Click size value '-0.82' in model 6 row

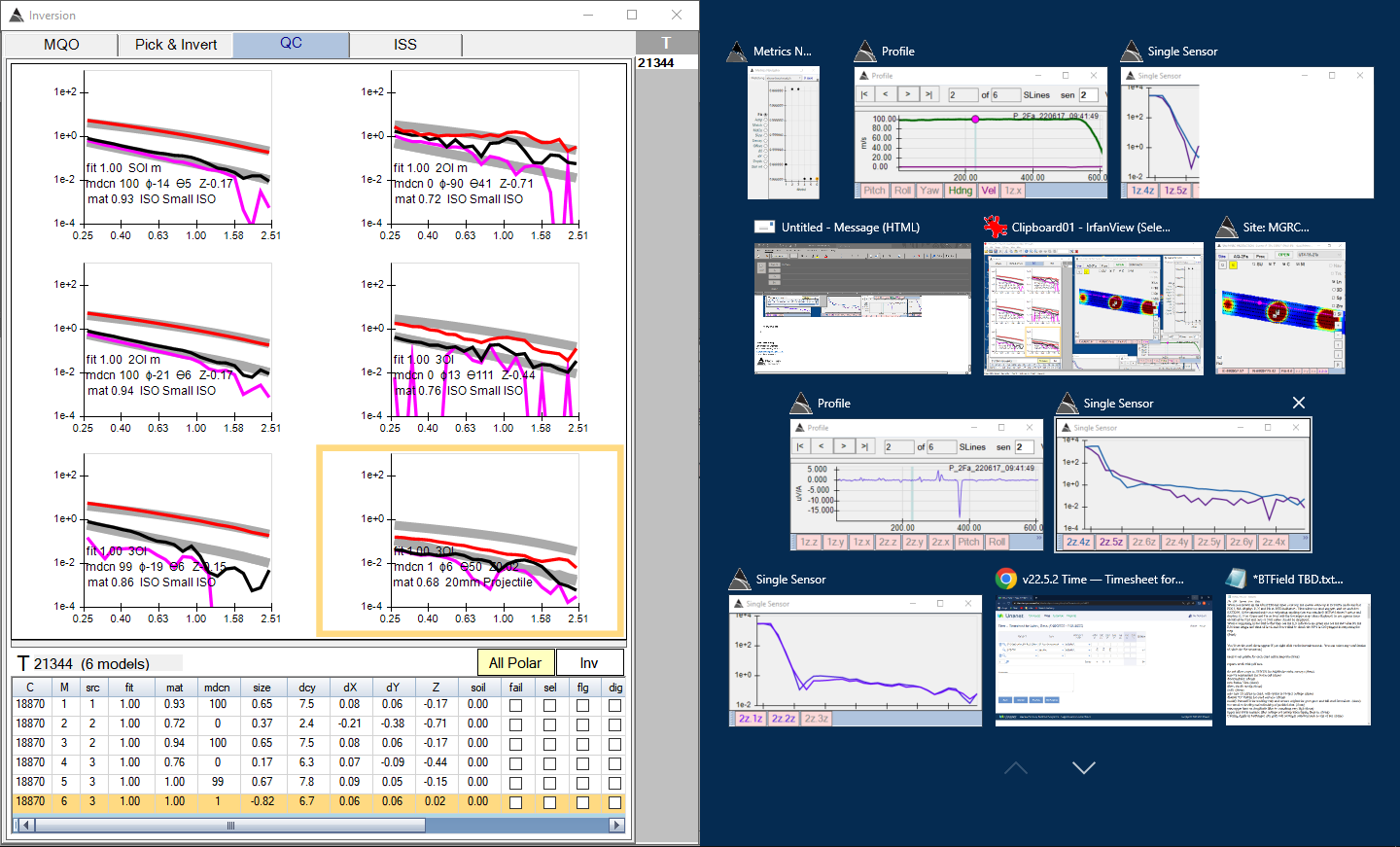[x=262, y=801]
